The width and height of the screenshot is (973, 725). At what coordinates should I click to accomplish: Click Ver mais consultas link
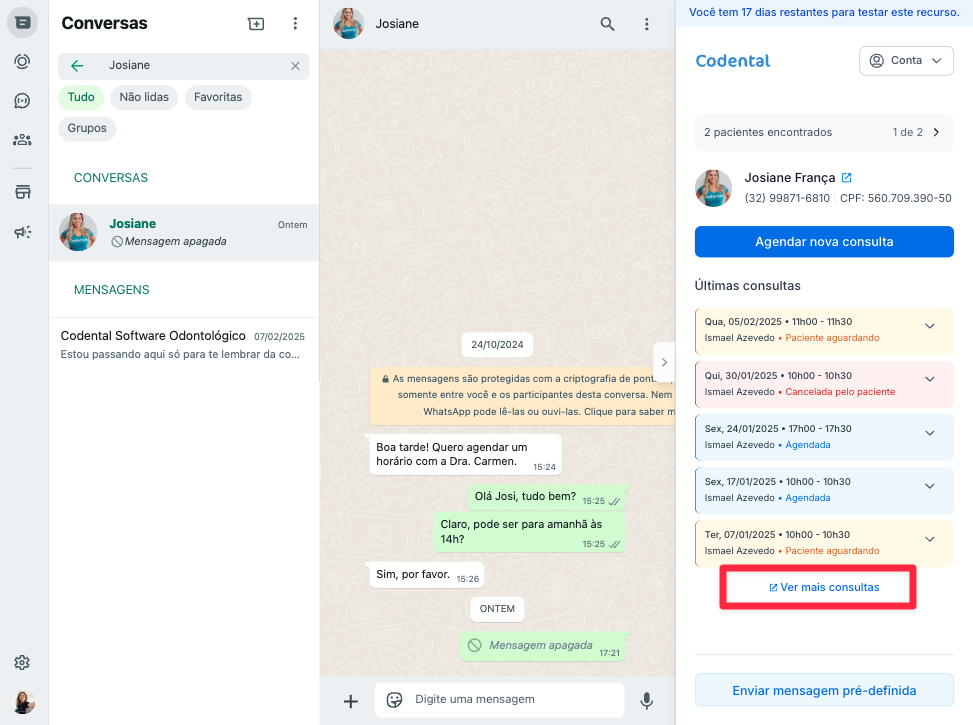click(818, 587)
